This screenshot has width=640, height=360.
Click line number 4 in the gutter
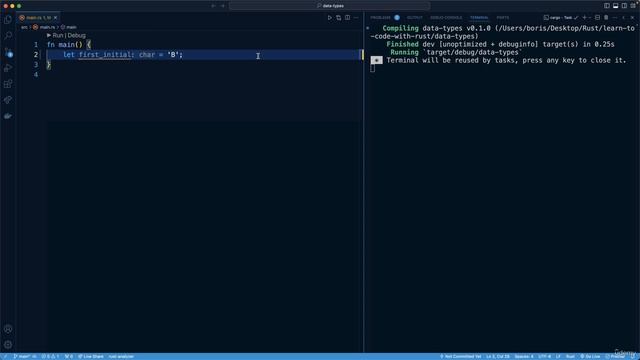coord(36,75)
